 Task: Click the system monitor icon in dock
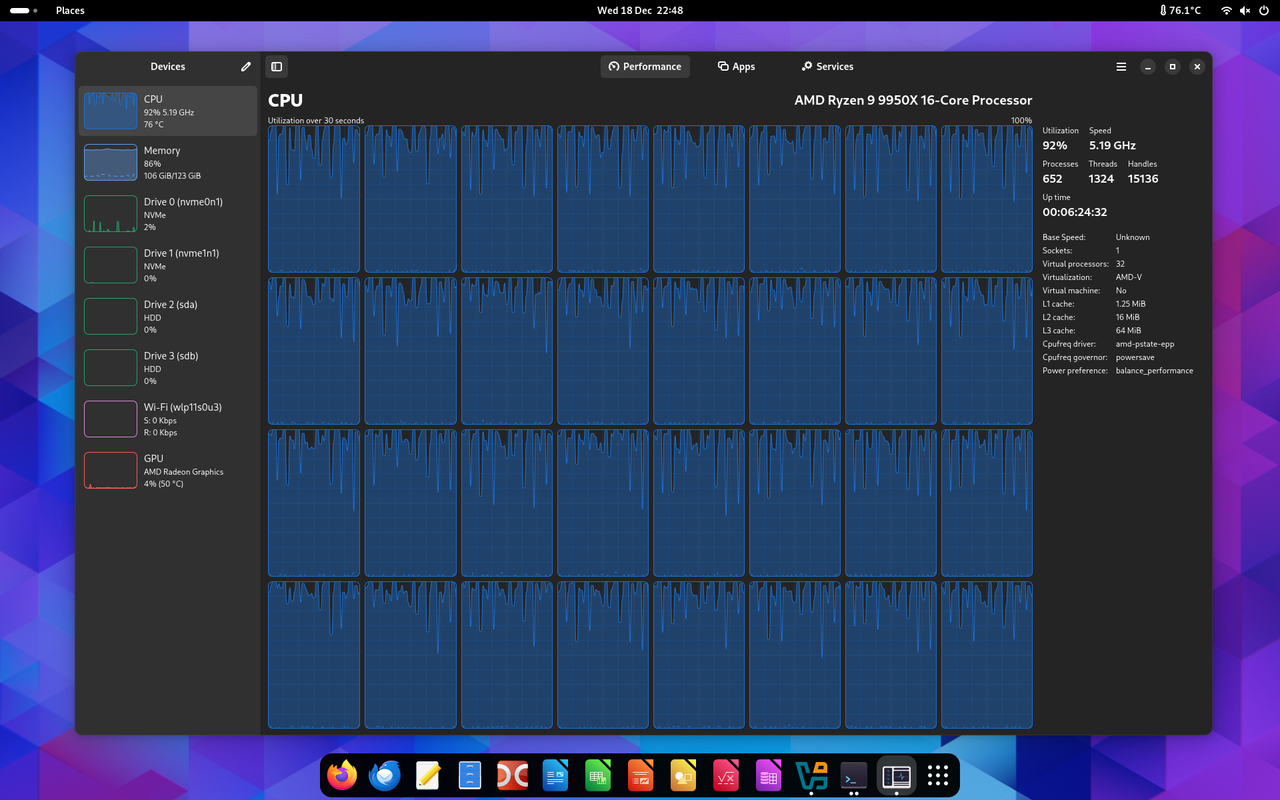tap(896, 775)
